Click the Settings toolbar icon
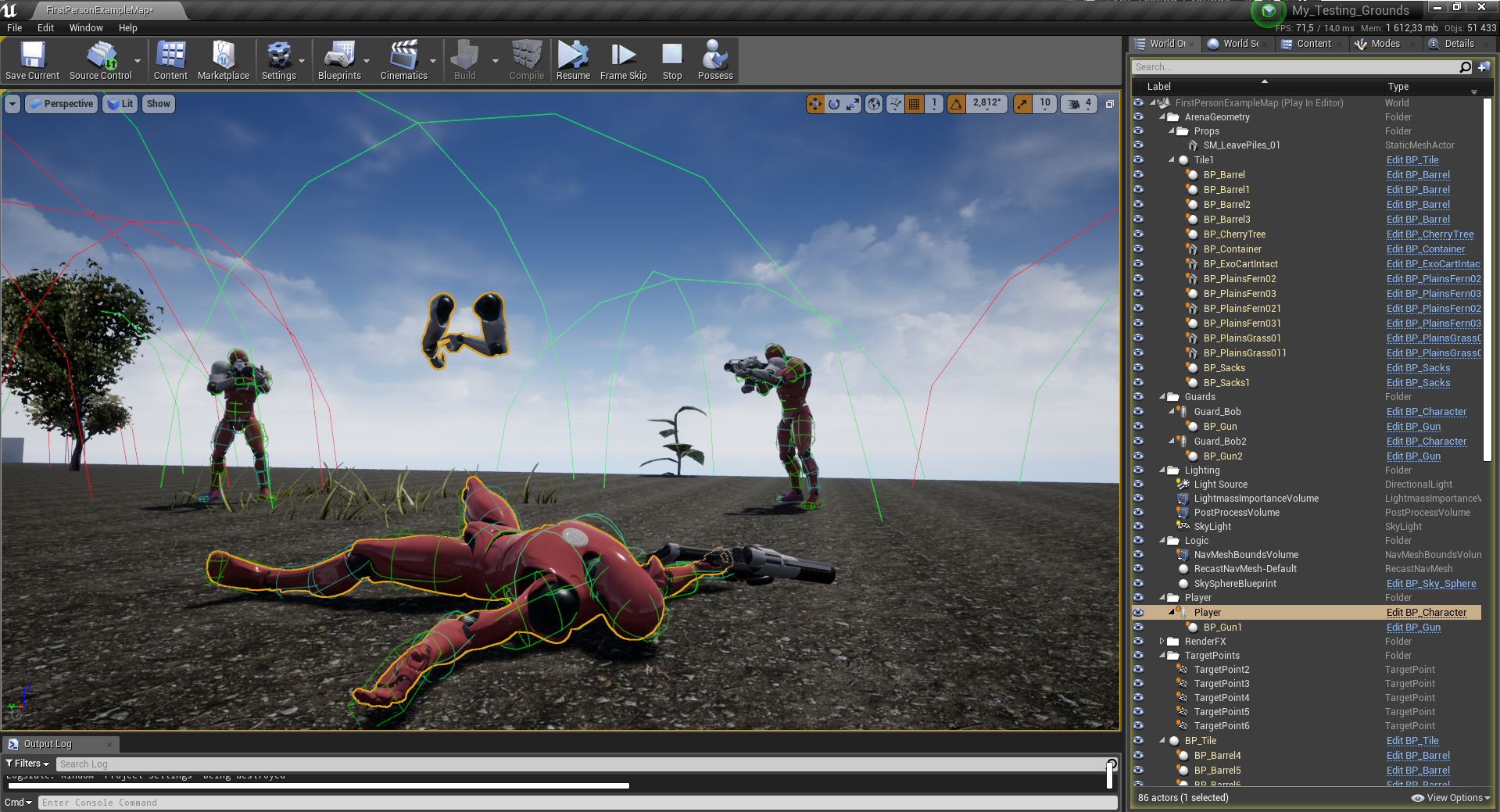Image resolution: width=1500 pixels, height=812 pixels. tap(279, 60)
